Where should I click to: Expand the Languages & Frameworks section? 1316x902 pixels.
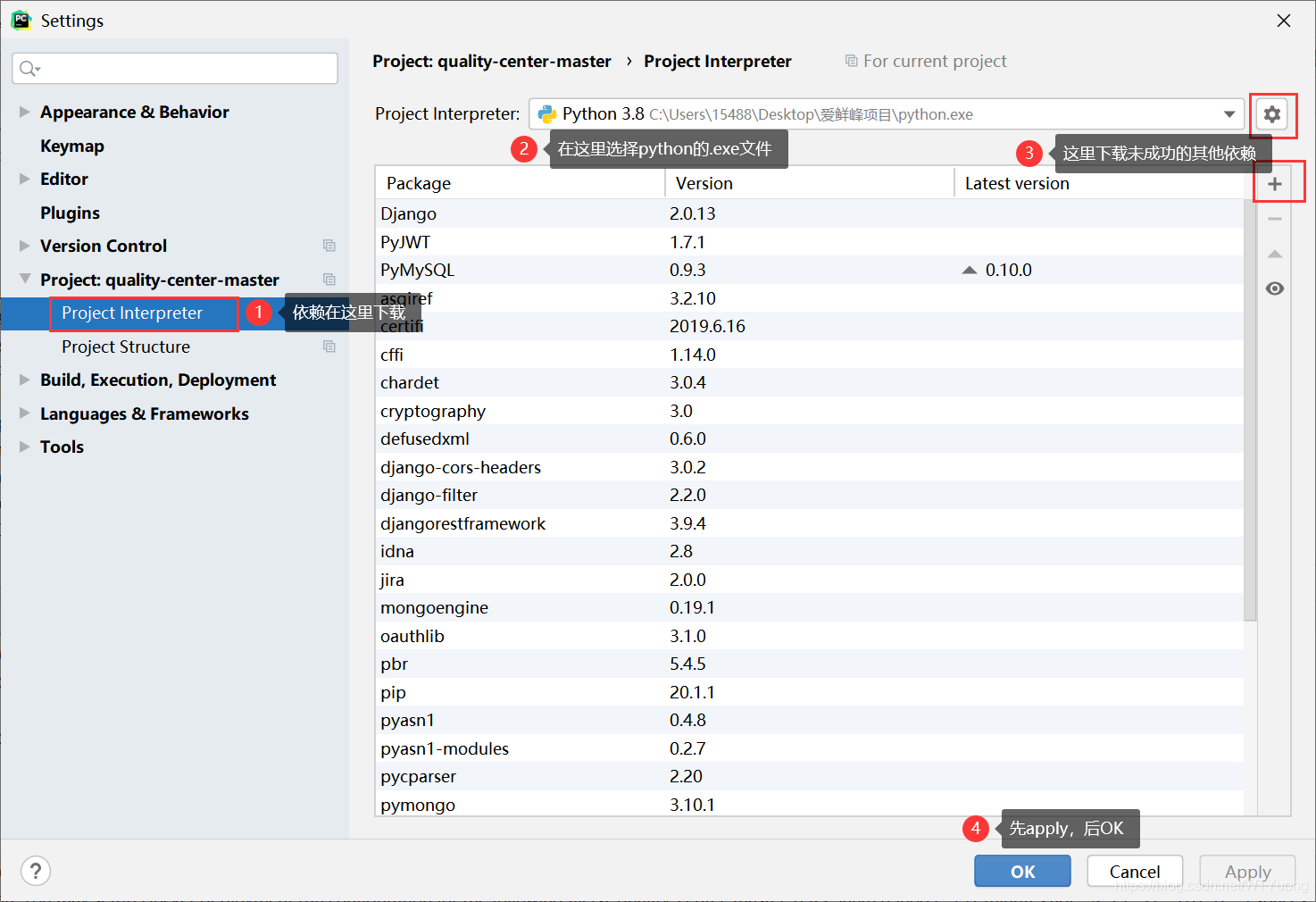24,413
